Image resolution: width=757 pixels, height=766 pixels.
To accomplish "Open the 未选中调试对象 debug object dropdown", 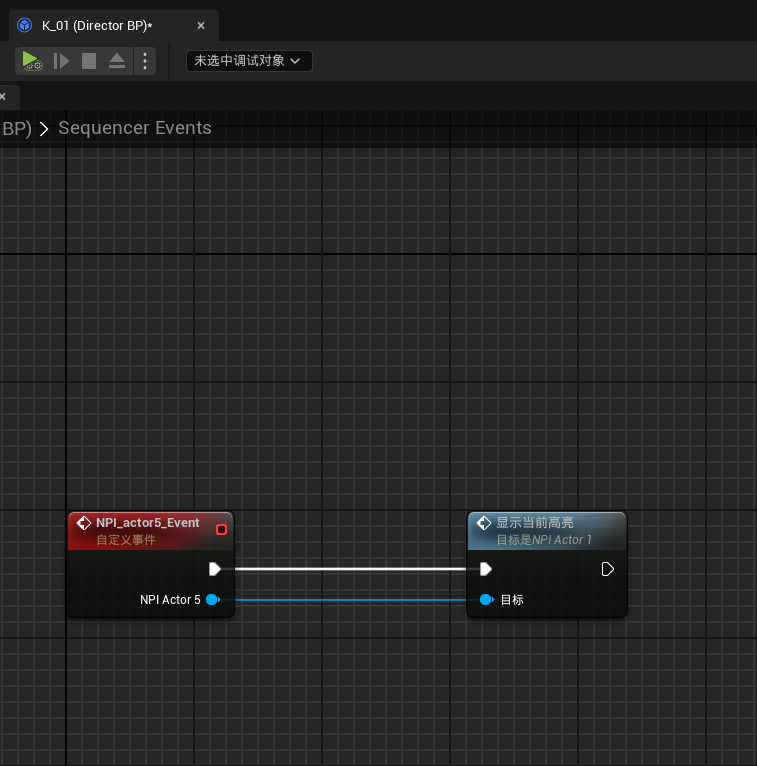I will pyautogui.click(x=249, y=61).
